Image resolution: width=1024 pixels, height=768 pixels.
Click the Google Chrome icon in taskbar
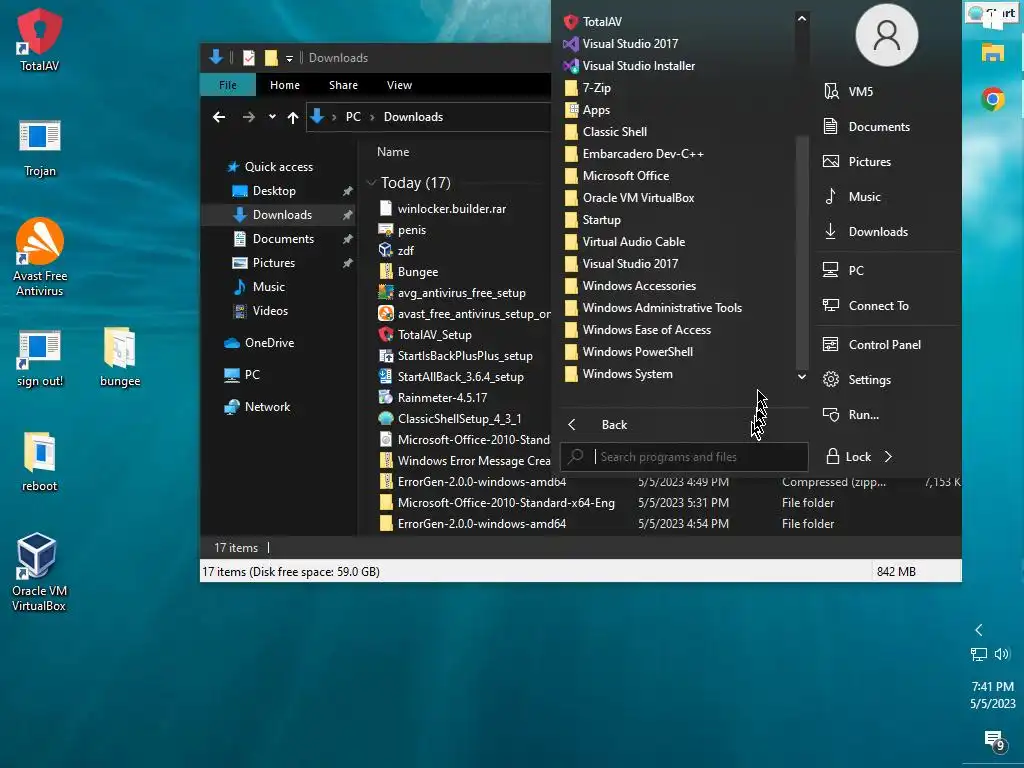point(993,99)
